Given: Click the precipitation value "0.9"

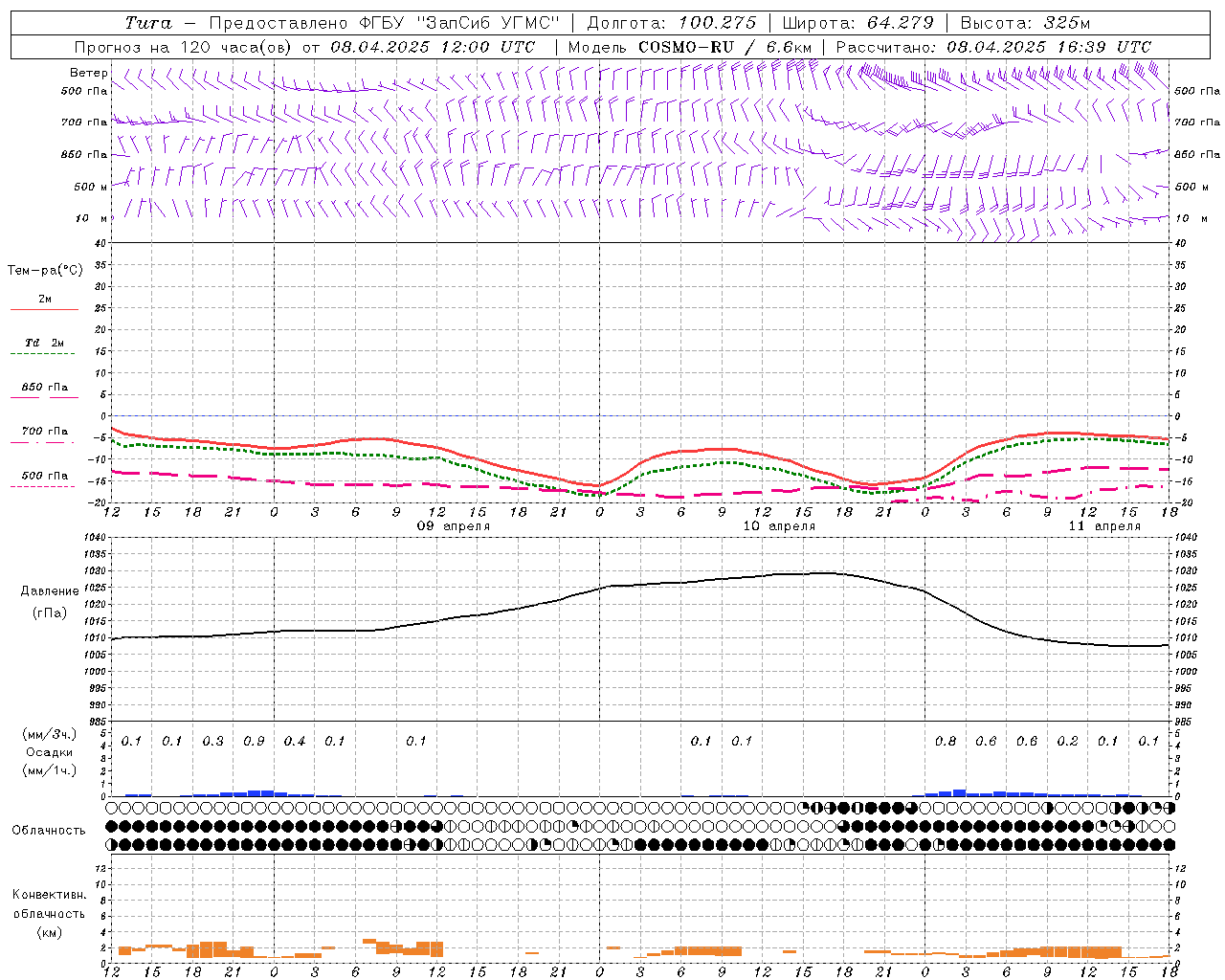Looking at the screenshot, I should [x=254, y=742].
